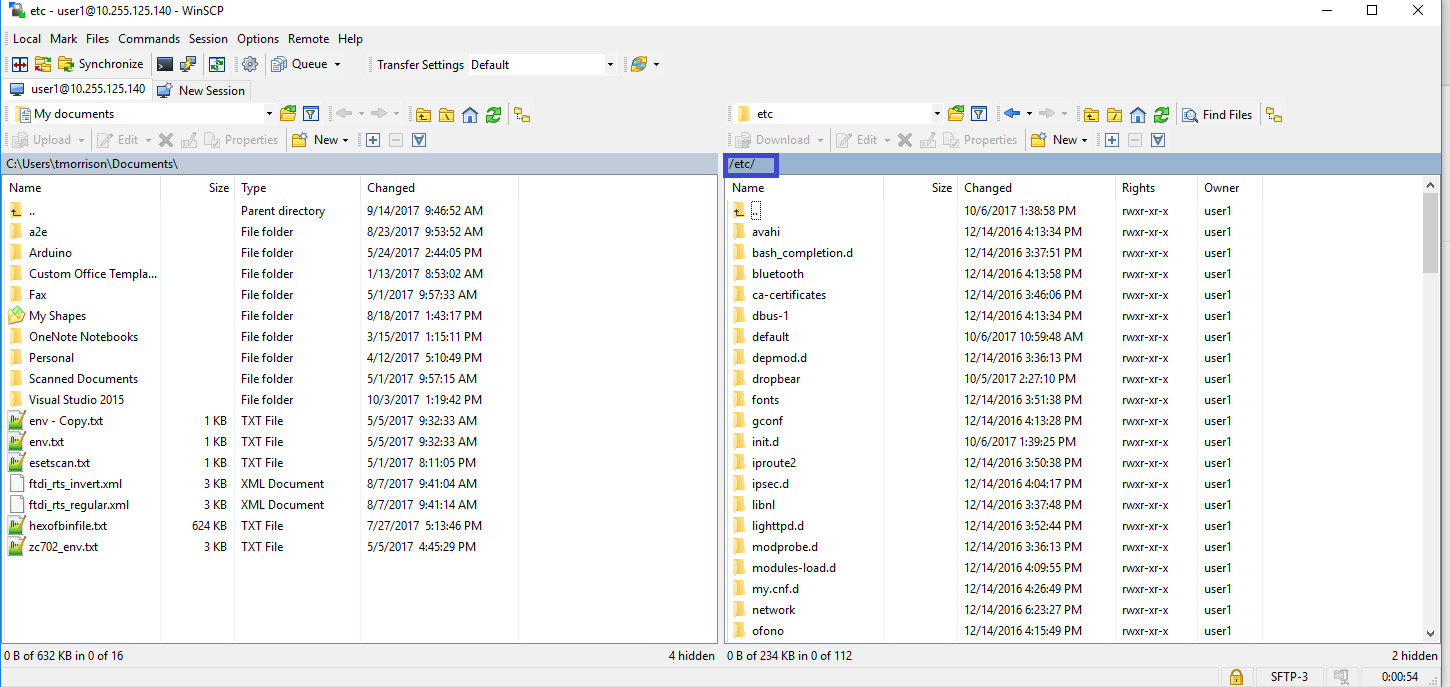The width and height of the screenshot is (1450, 687).
Task: Click the globe update icon in toolbar
Action: [x=639, y=64]
